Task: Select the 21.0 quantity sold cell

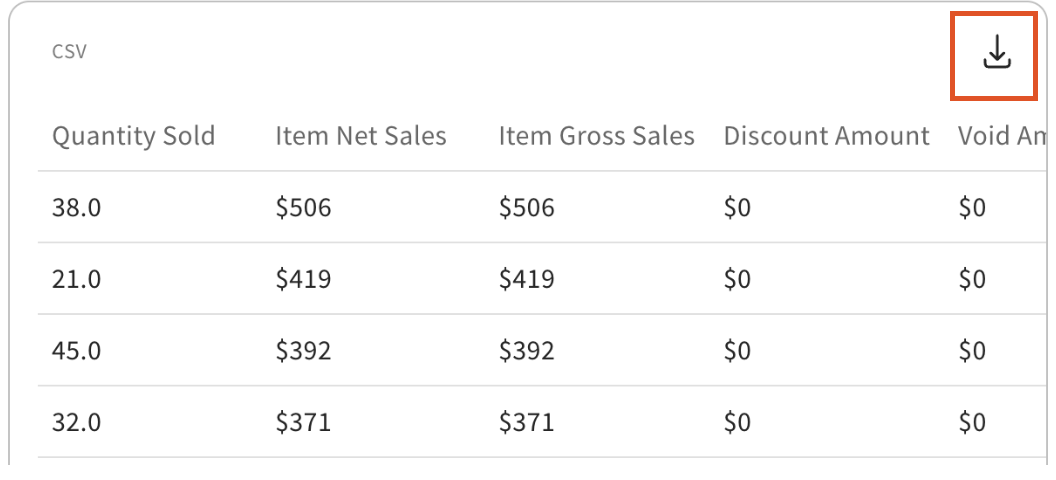Action: click(x=77, y=279)
